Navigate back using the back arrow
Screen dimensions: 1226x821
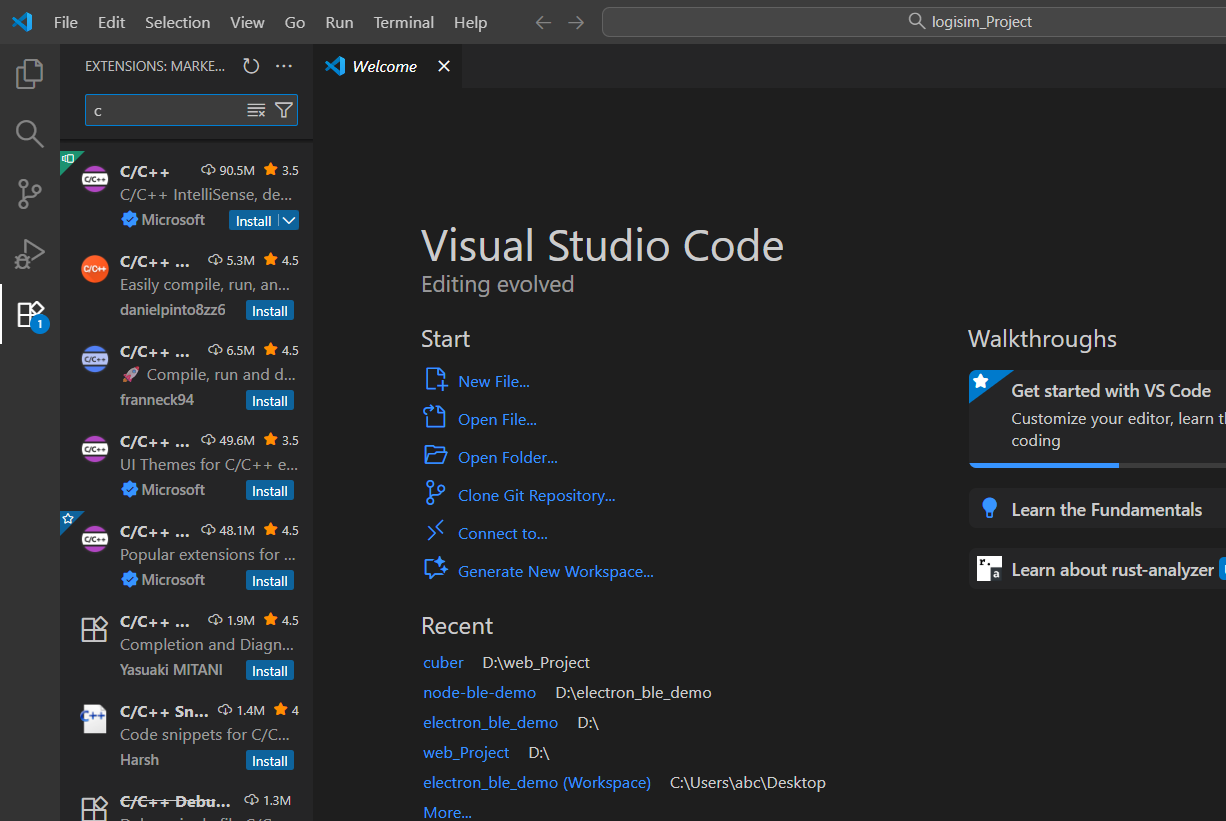[x=543, y=22]
